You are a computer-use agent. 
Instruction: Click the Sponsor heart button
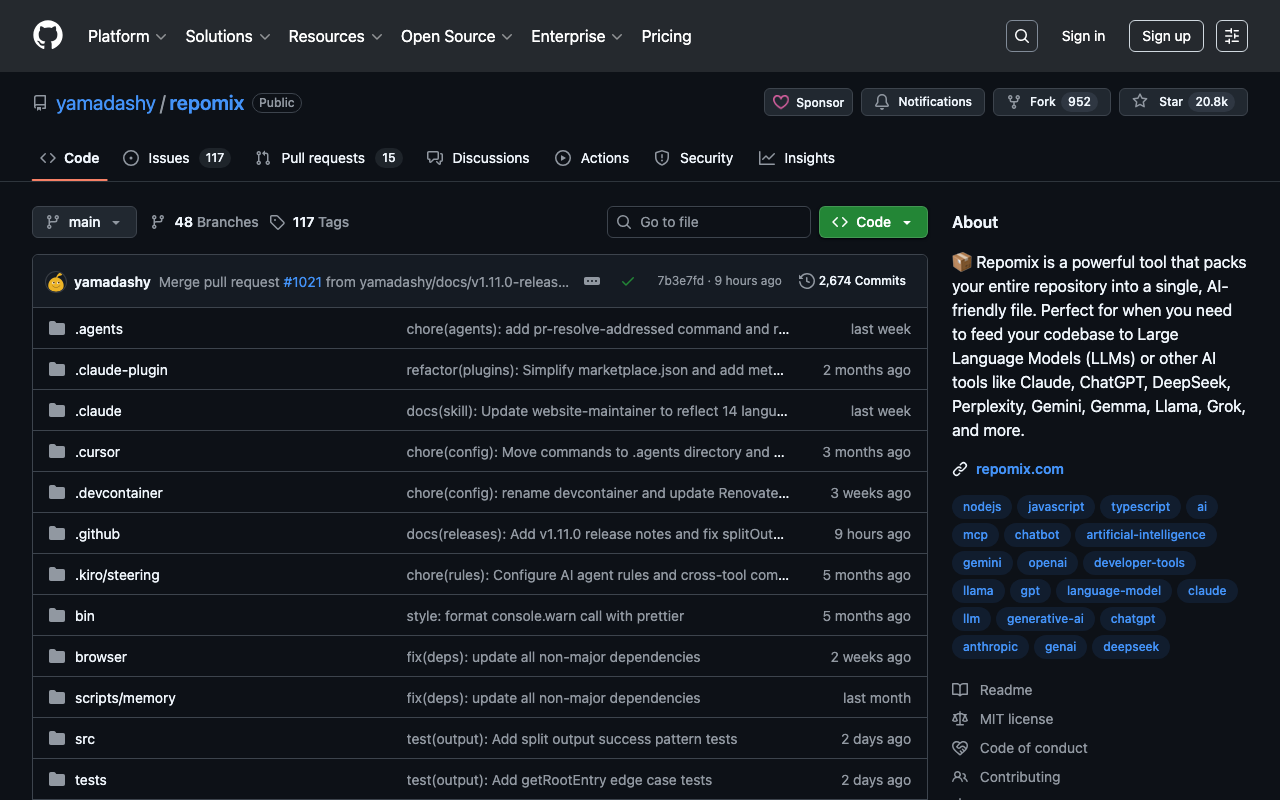[x=809, y=102]
